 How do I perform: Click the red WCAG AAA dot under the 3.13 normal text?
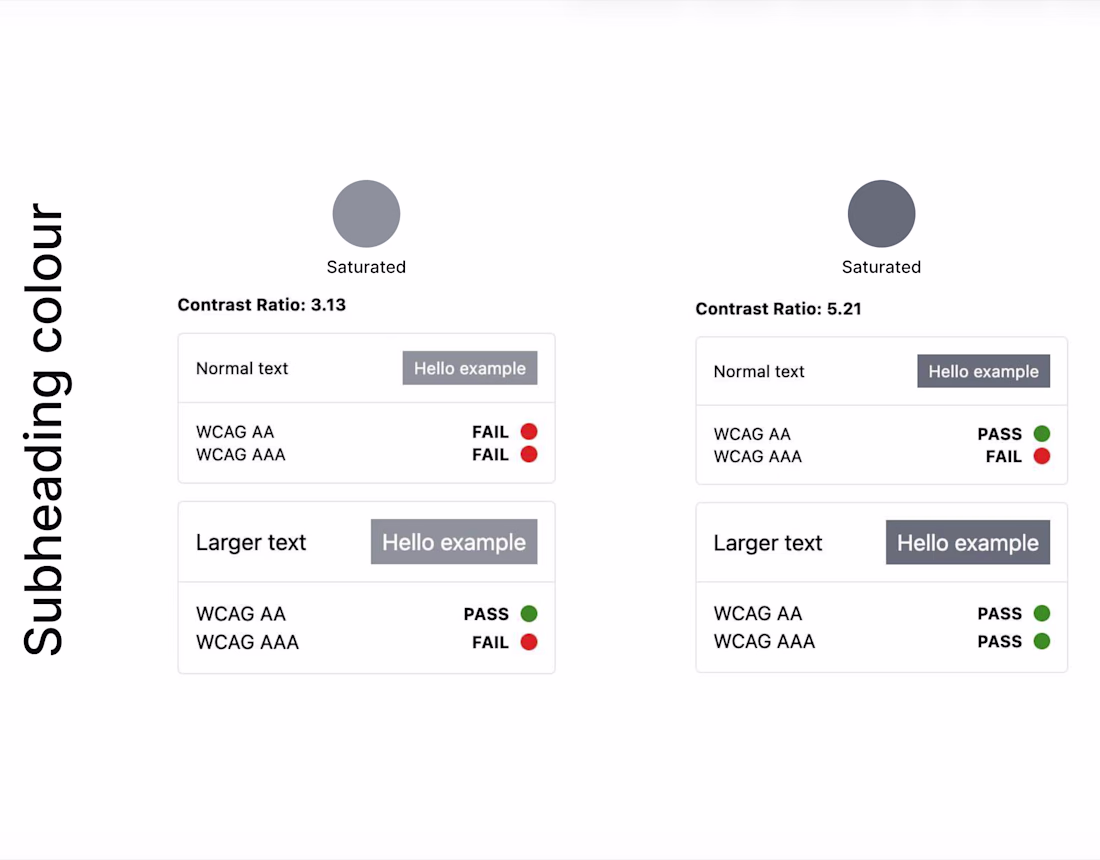[529, 455]
